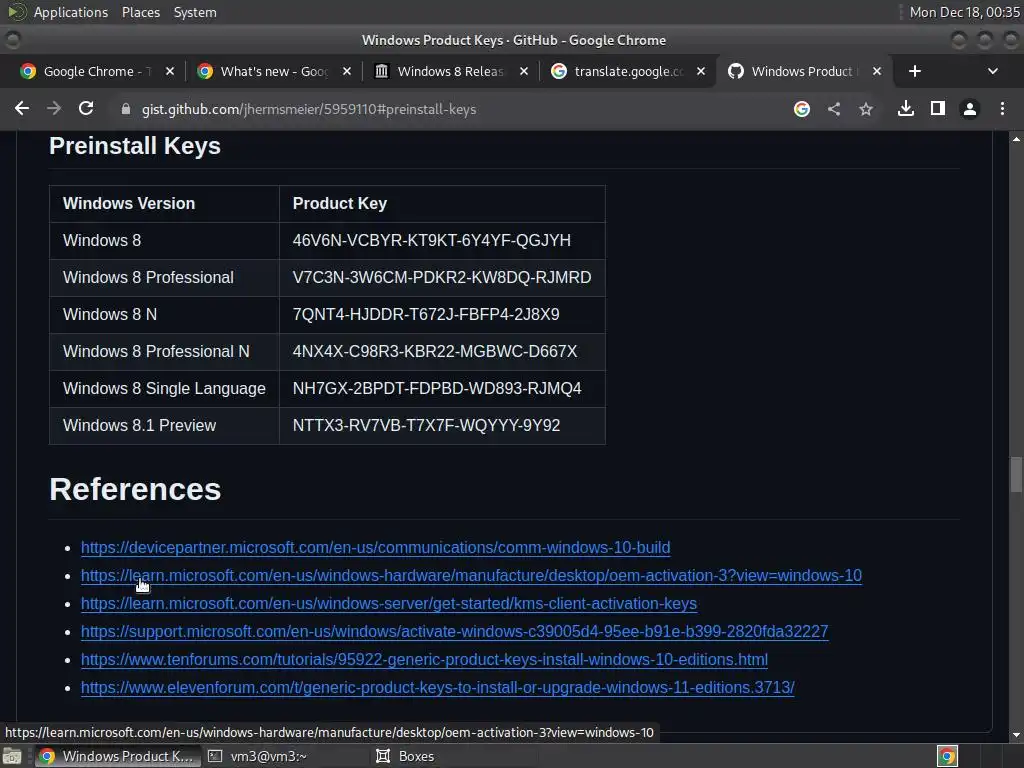Bookmark this page with the star icon
Viewport: 1024px width, 768px height.
866,109
